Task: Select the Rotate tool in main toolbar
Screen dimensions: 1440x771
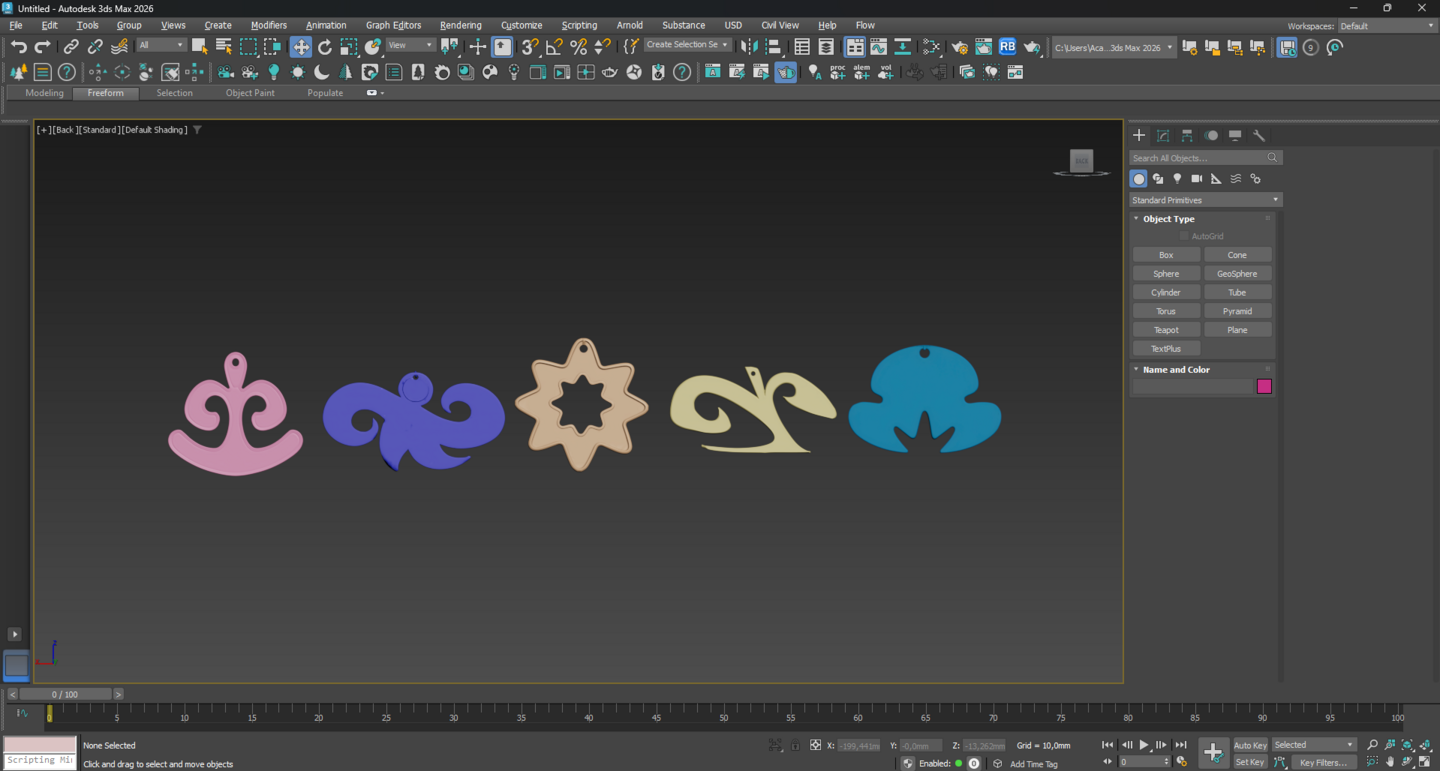Action: click(x=325, y=47)
